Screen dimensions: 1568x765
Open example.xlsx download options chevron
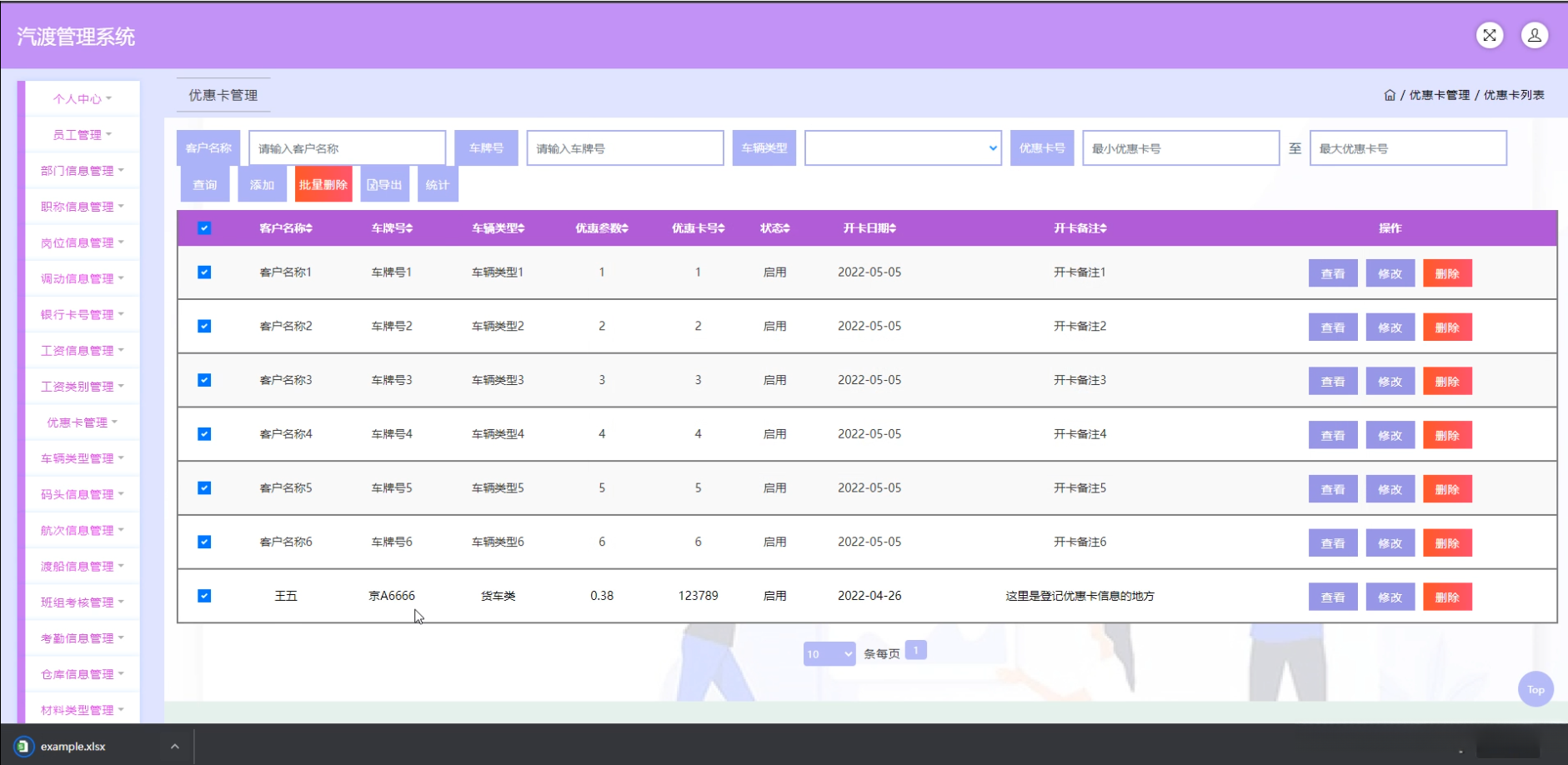pyautogui.click(x=174, y=746)
